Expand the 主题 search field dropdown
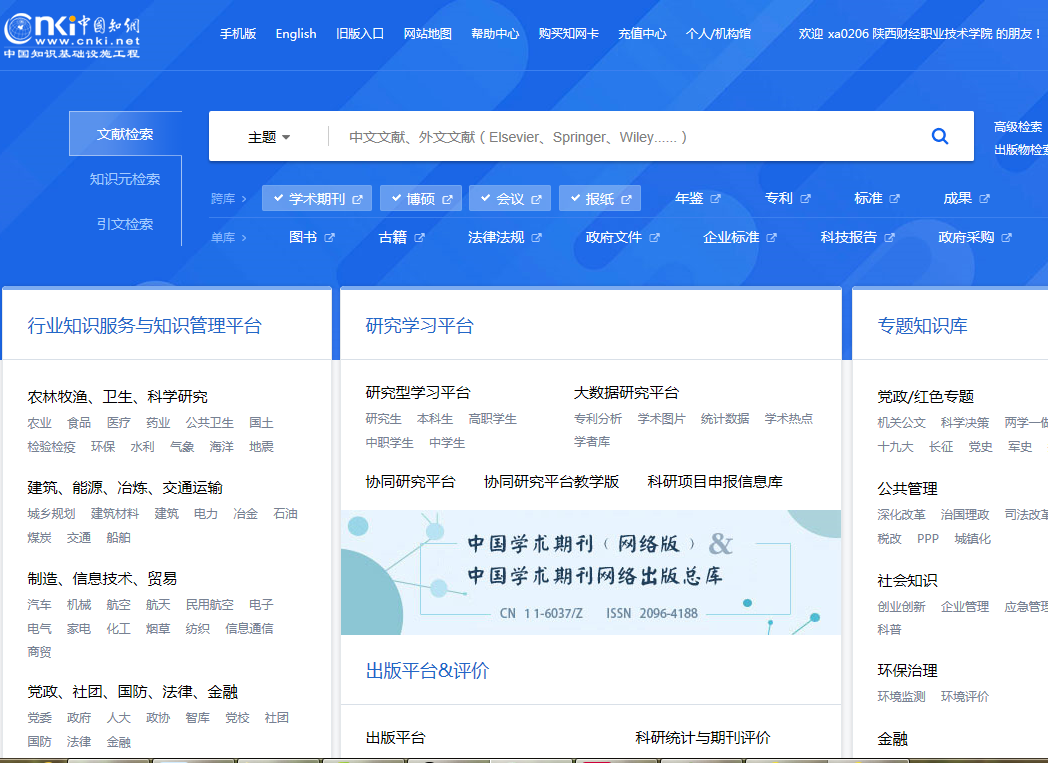The image size is (1048, 763). 269,137
